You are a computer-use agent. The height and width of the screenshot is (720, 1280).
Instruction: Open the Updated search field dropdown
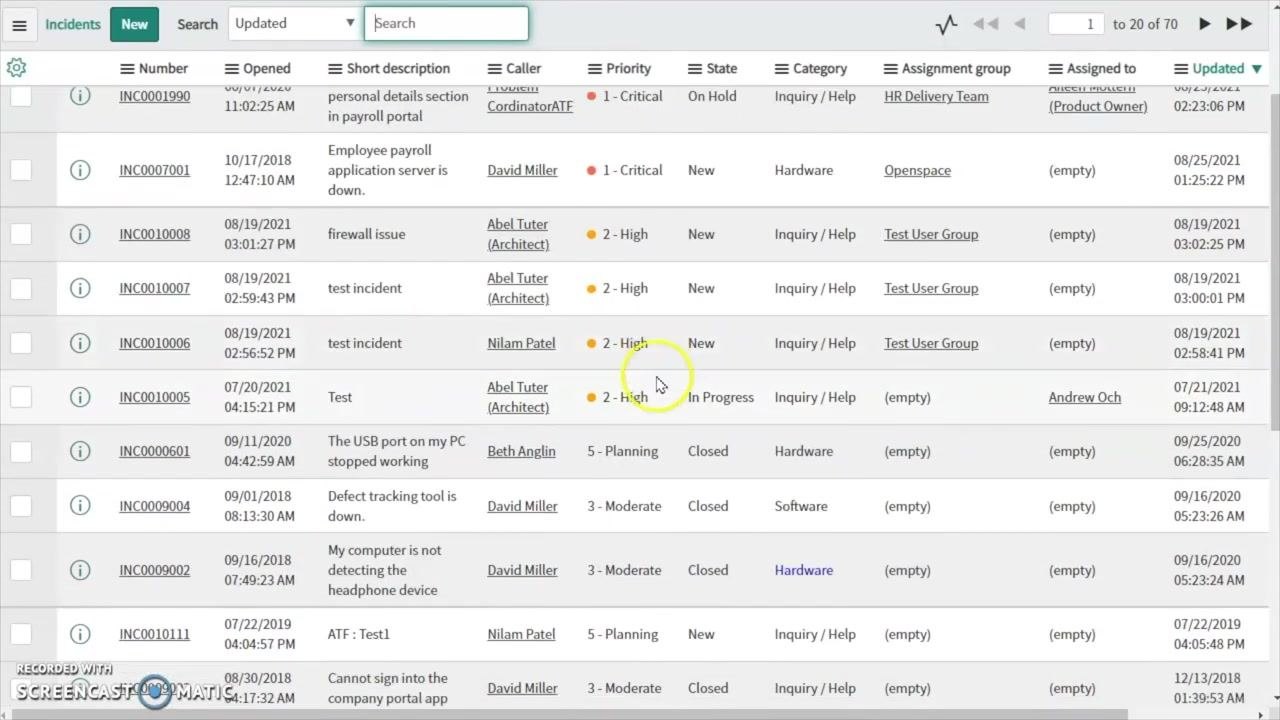(295, 24)
